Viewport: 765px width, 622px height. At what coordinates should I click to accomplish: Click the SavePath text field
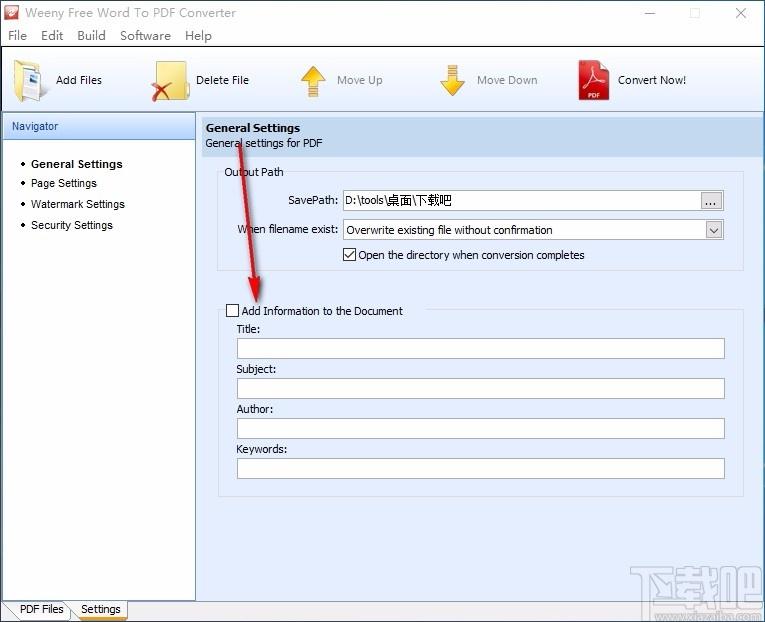tap(521, 201)
